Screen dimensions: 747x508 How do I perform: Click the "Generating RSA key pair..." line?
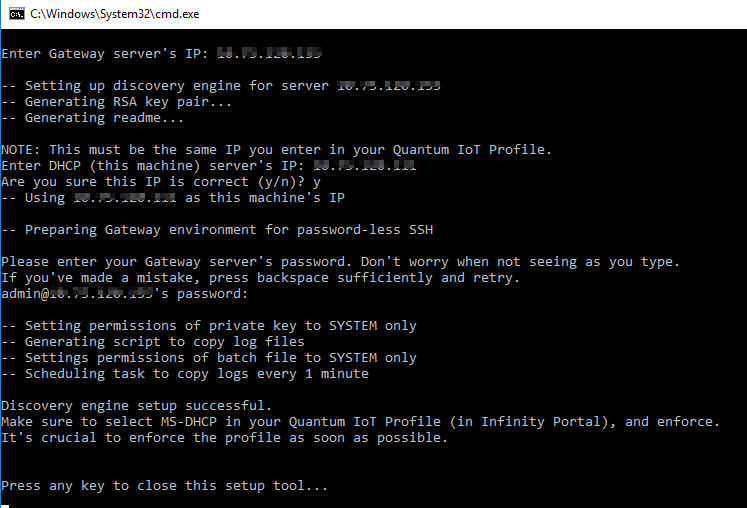[116, 102]
